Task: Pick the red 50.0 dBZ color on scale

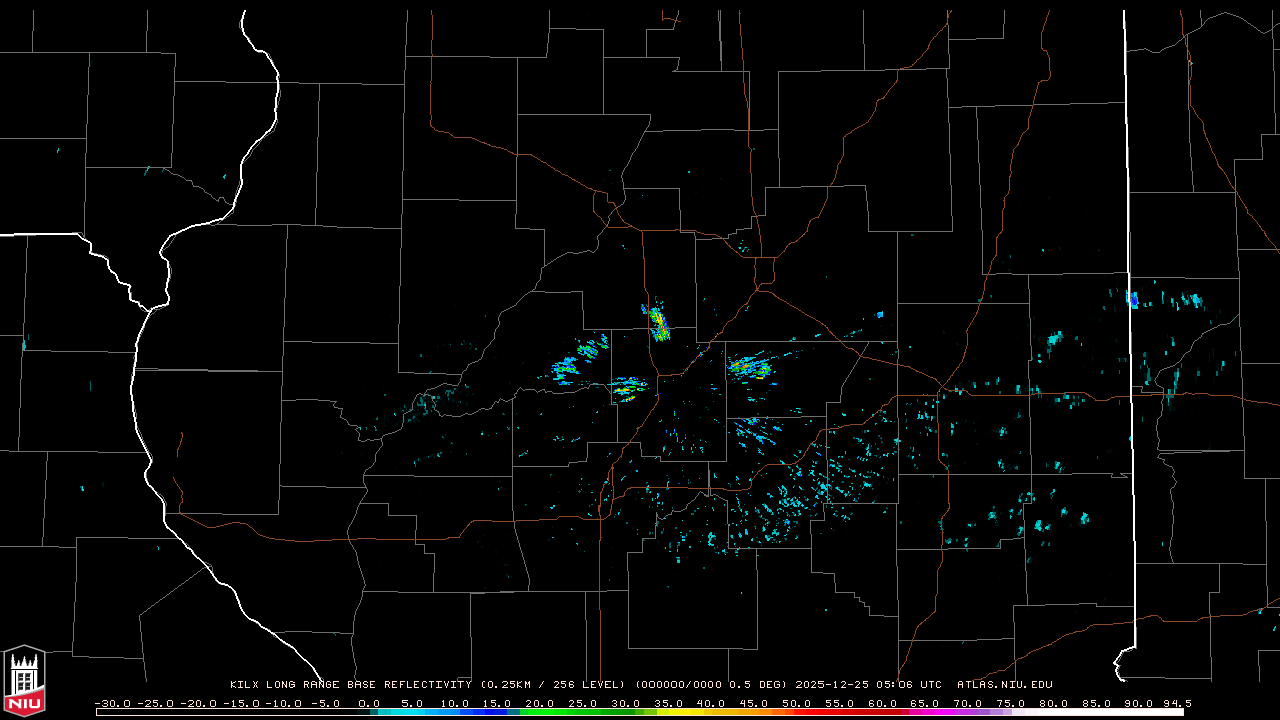Action: (x=796, y=712)
